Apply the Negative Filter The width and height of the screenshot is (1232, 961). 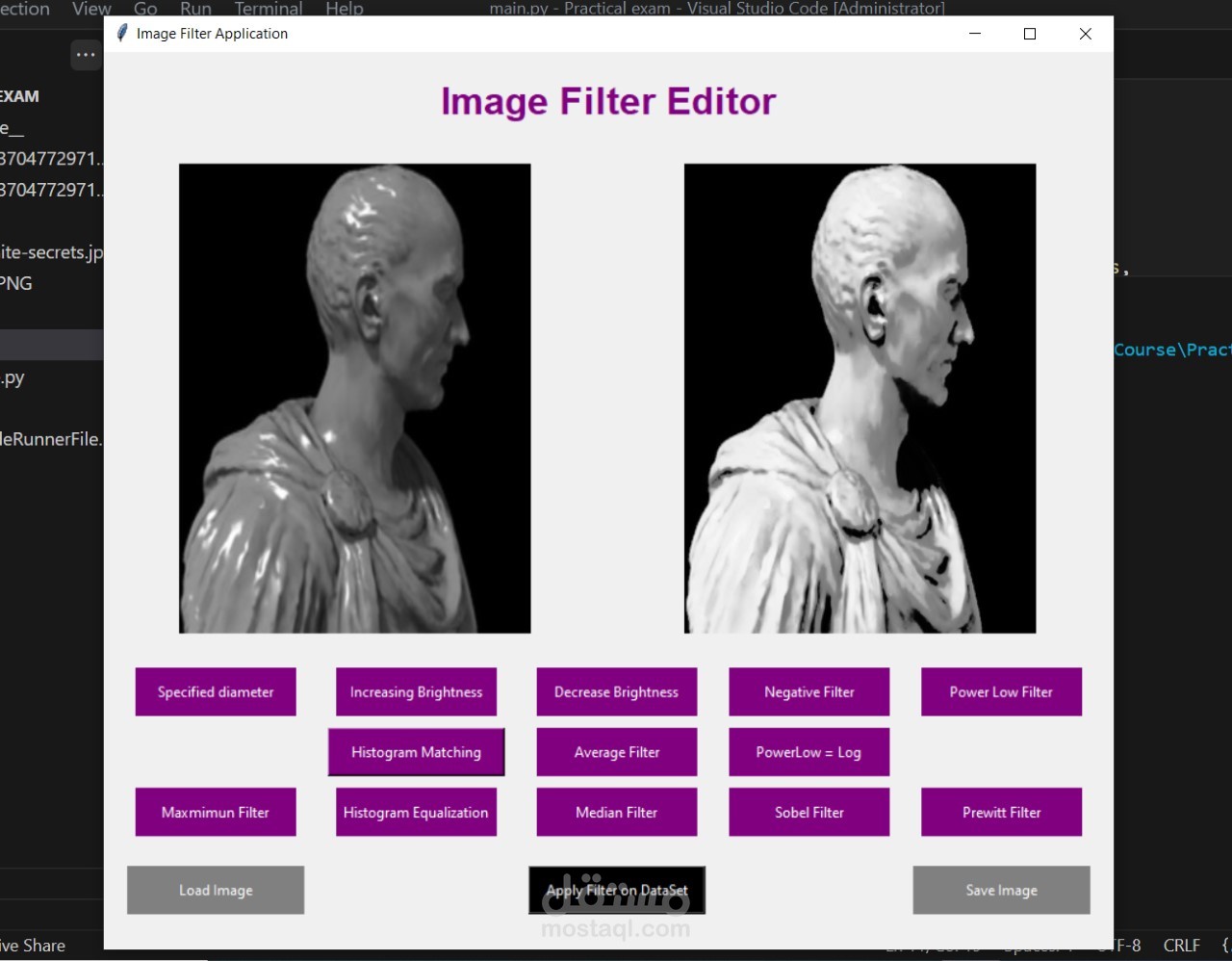click(808, 691)
